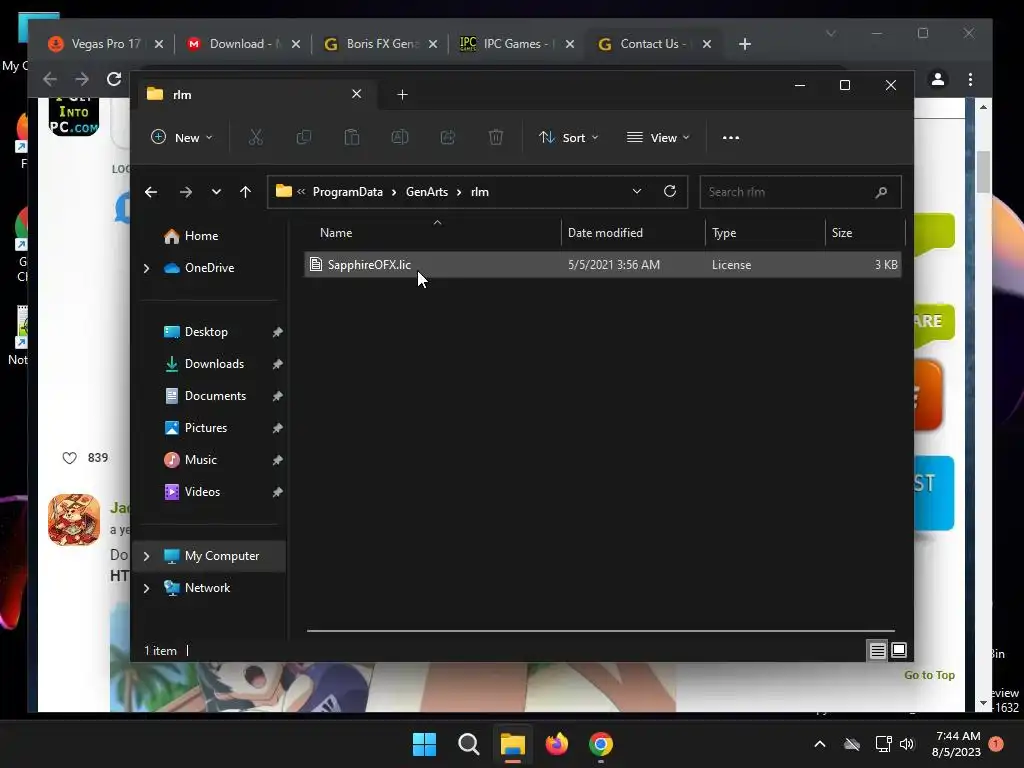The height and width of the screenshot is (768, 1024).
Task: Click the Cut scissors icon in toolbar
Action: coord(255,138)
